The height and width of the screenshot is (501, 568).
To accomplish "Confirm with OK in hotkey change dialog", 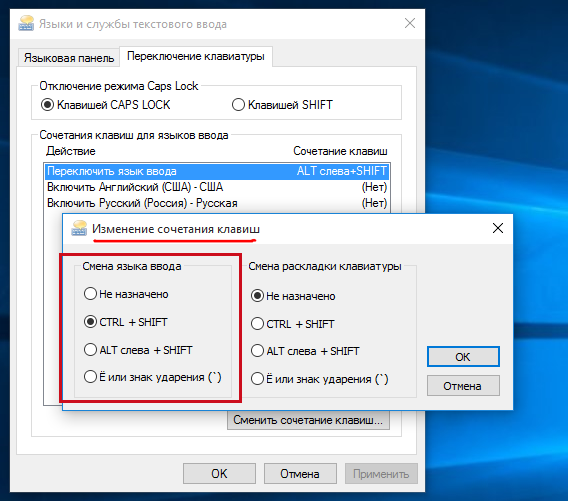I will click(x=463, y=357).
